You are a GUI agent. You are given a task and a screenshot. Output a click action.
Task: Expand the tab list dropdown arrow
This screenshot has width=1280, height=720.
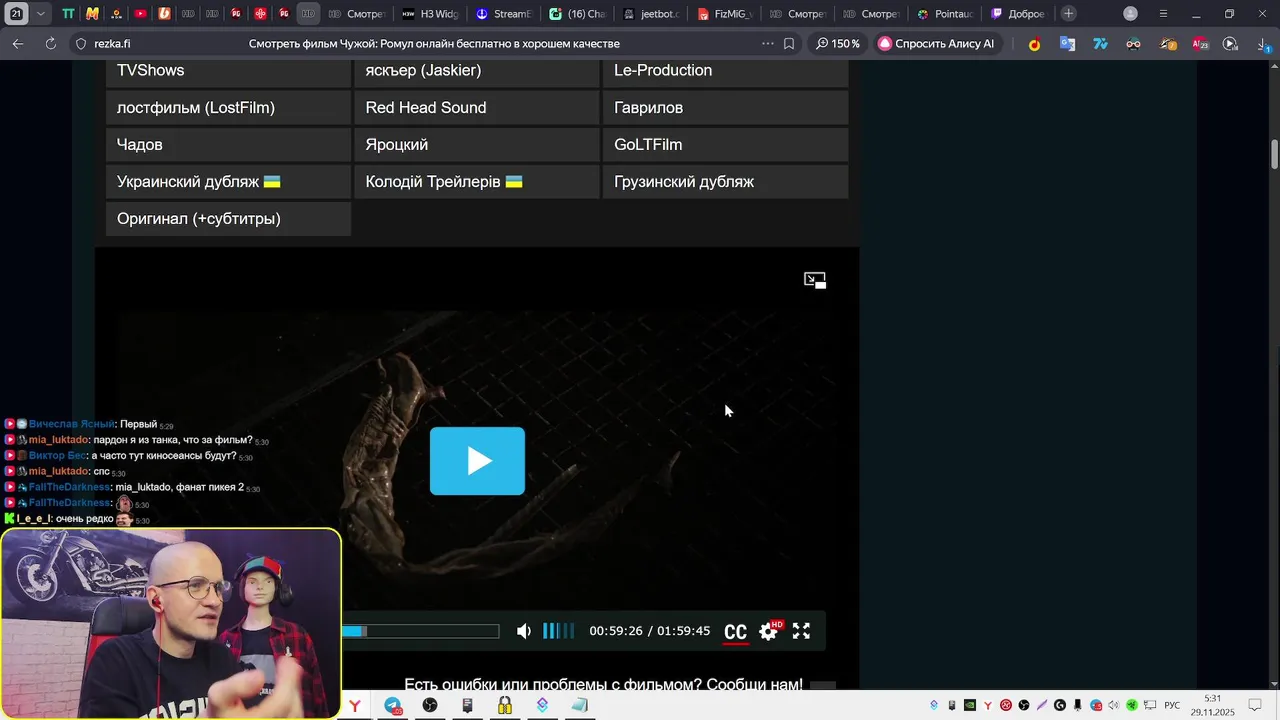40,14
